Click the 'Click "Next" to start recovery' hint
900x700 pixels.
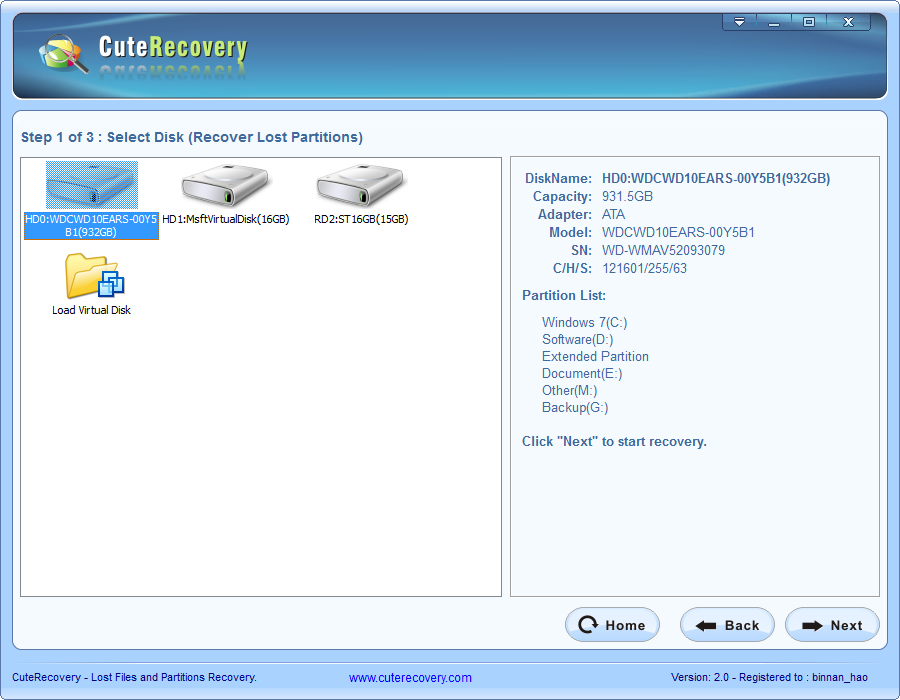pyautogui.click(x=614, y=442)
